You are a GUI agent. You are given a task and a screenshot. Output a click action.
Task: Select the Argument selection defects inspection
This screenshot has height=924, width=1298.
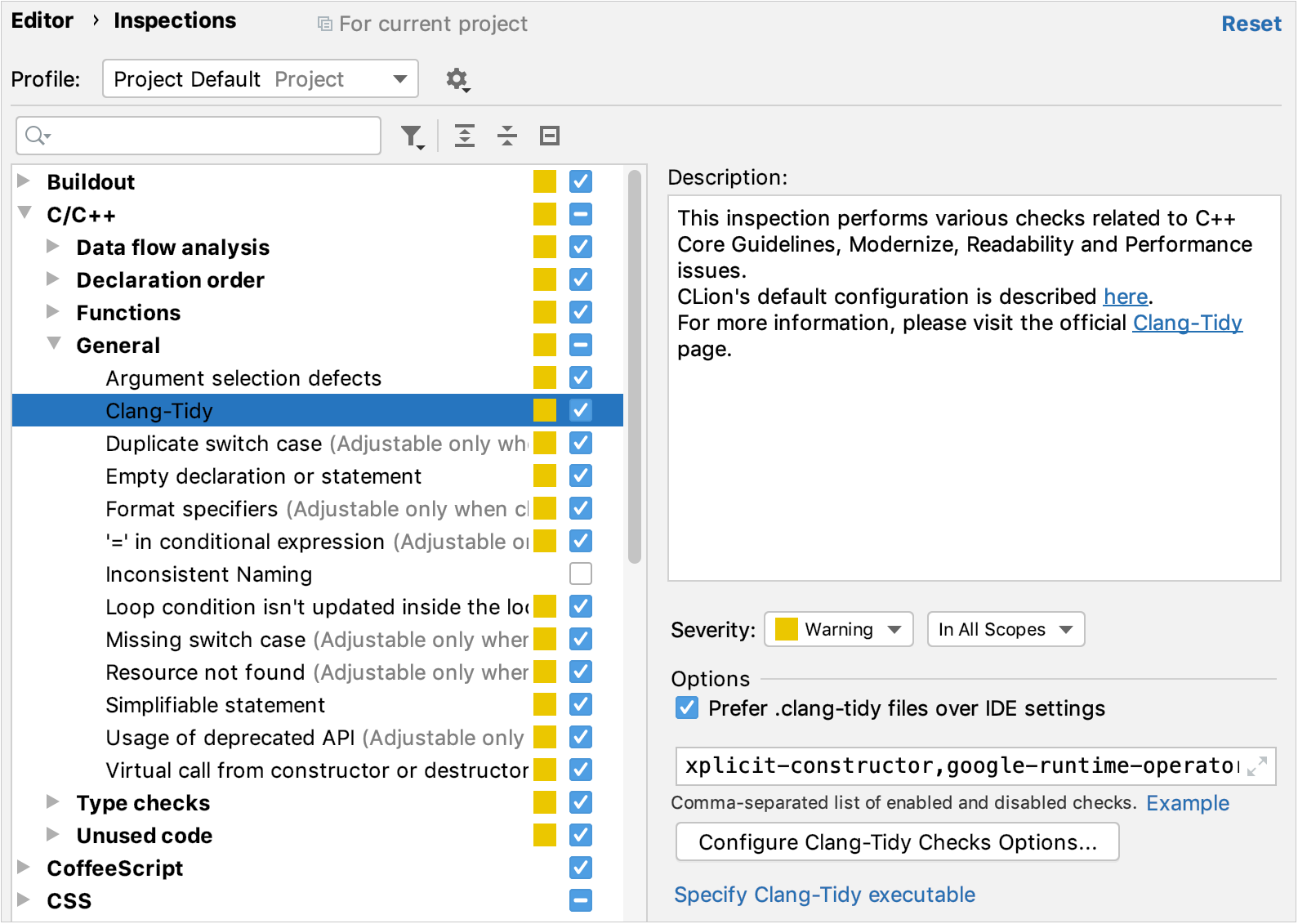click(243, 378)
